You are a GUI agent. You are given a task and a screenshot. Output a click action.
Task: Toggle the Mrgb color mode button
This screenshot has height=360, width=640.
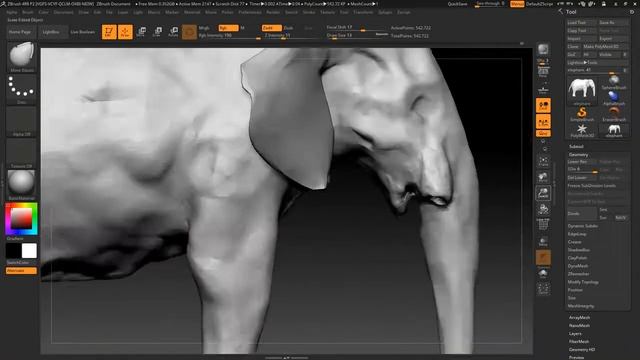click(x=204, y=28)
